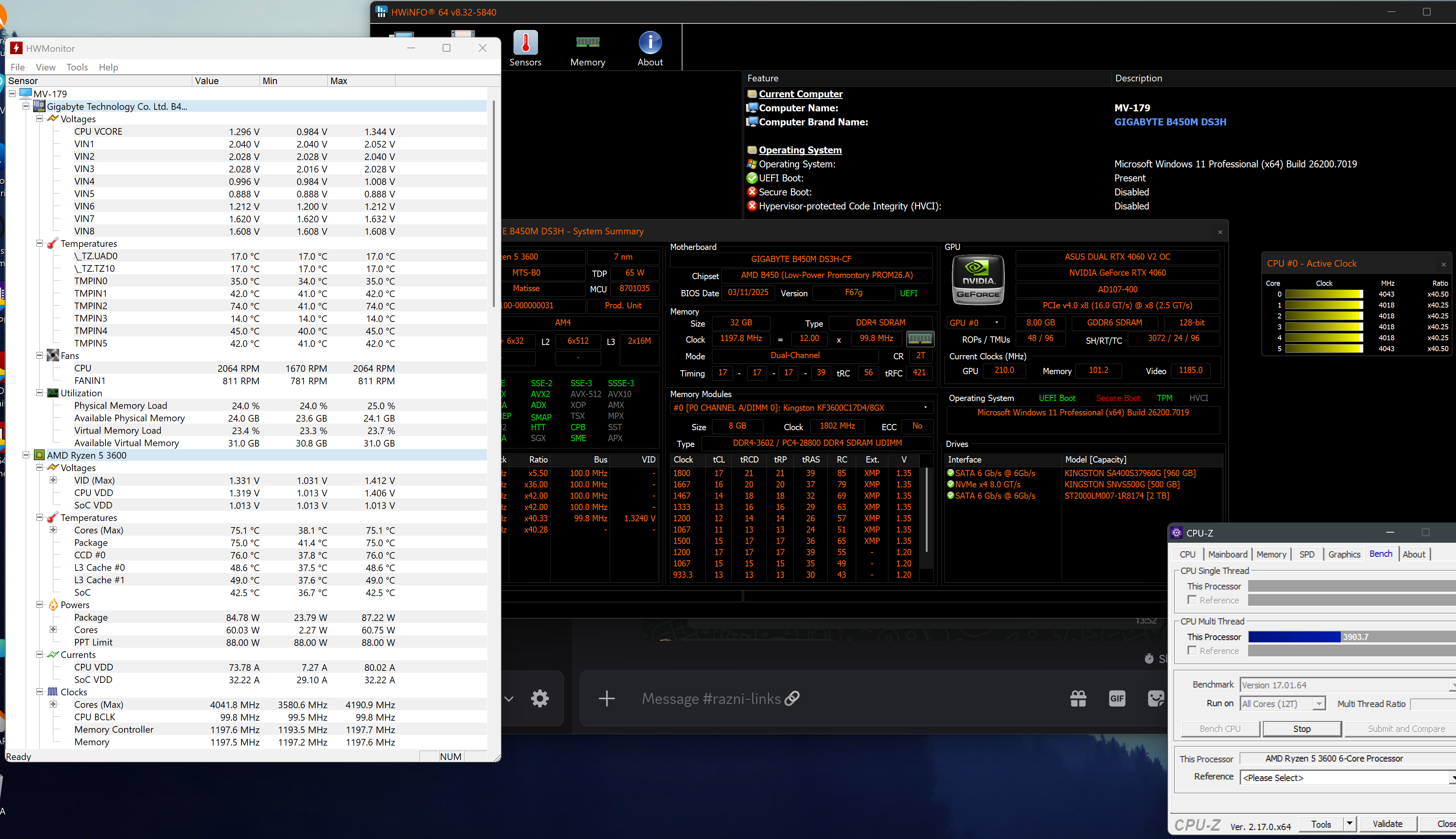Open the GPU #0 selector dropdown
The width and height of the screenshot is (1456, 839).
pos(976,323)
